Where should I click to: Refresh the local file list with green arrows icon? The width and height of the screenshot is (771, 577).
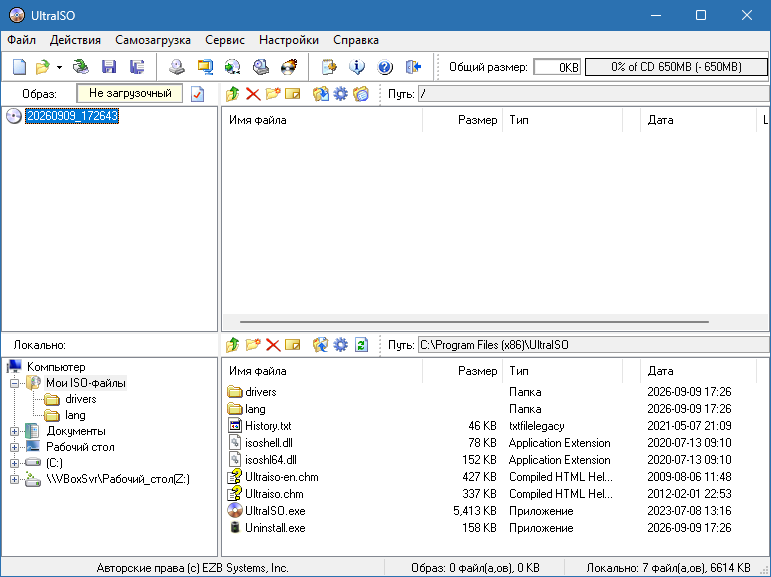(x=361, y=345)
